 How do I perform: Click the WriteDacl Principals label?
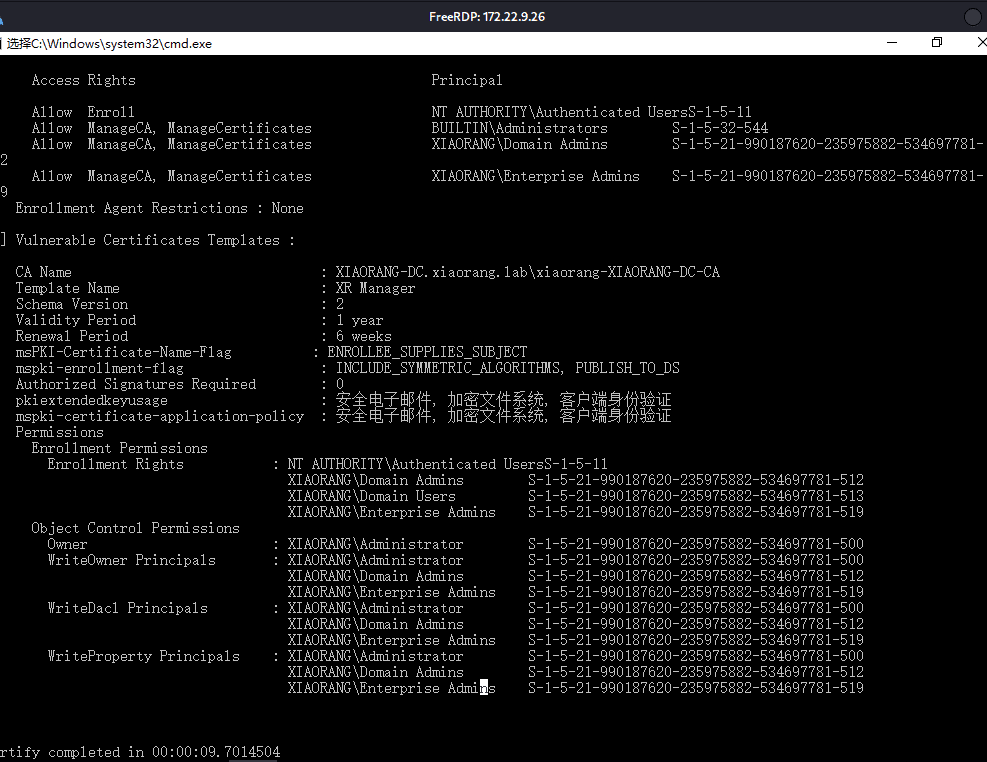[x=127, y=608]
